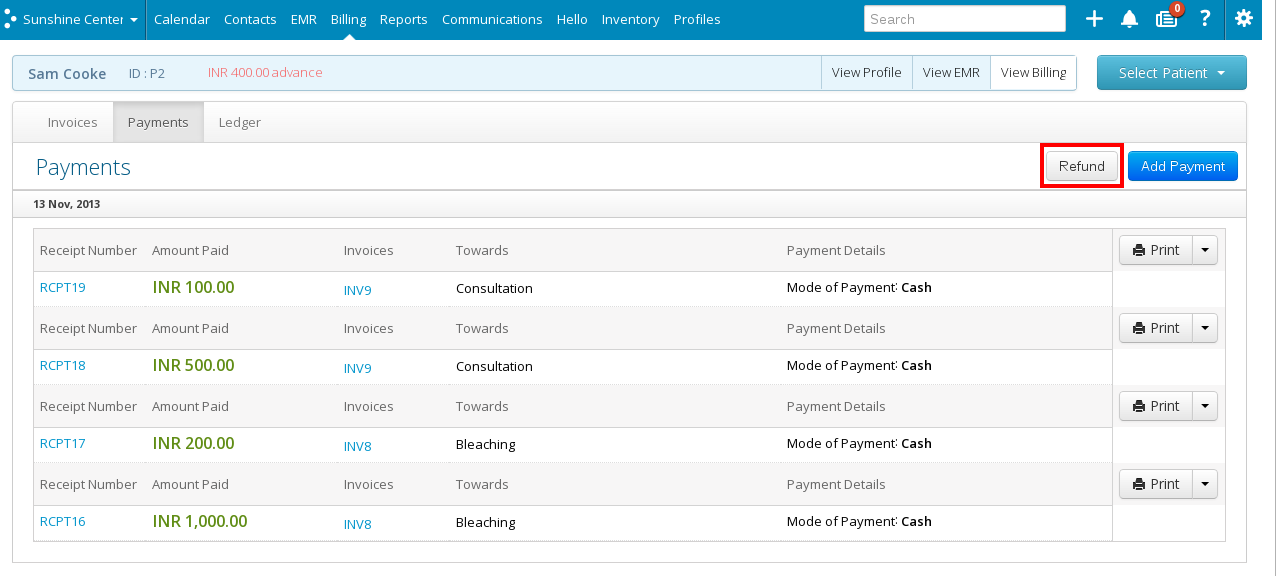1276x576 pixels.
Task: Click the INR 400.00 advance text
Action: click(265, 73)
